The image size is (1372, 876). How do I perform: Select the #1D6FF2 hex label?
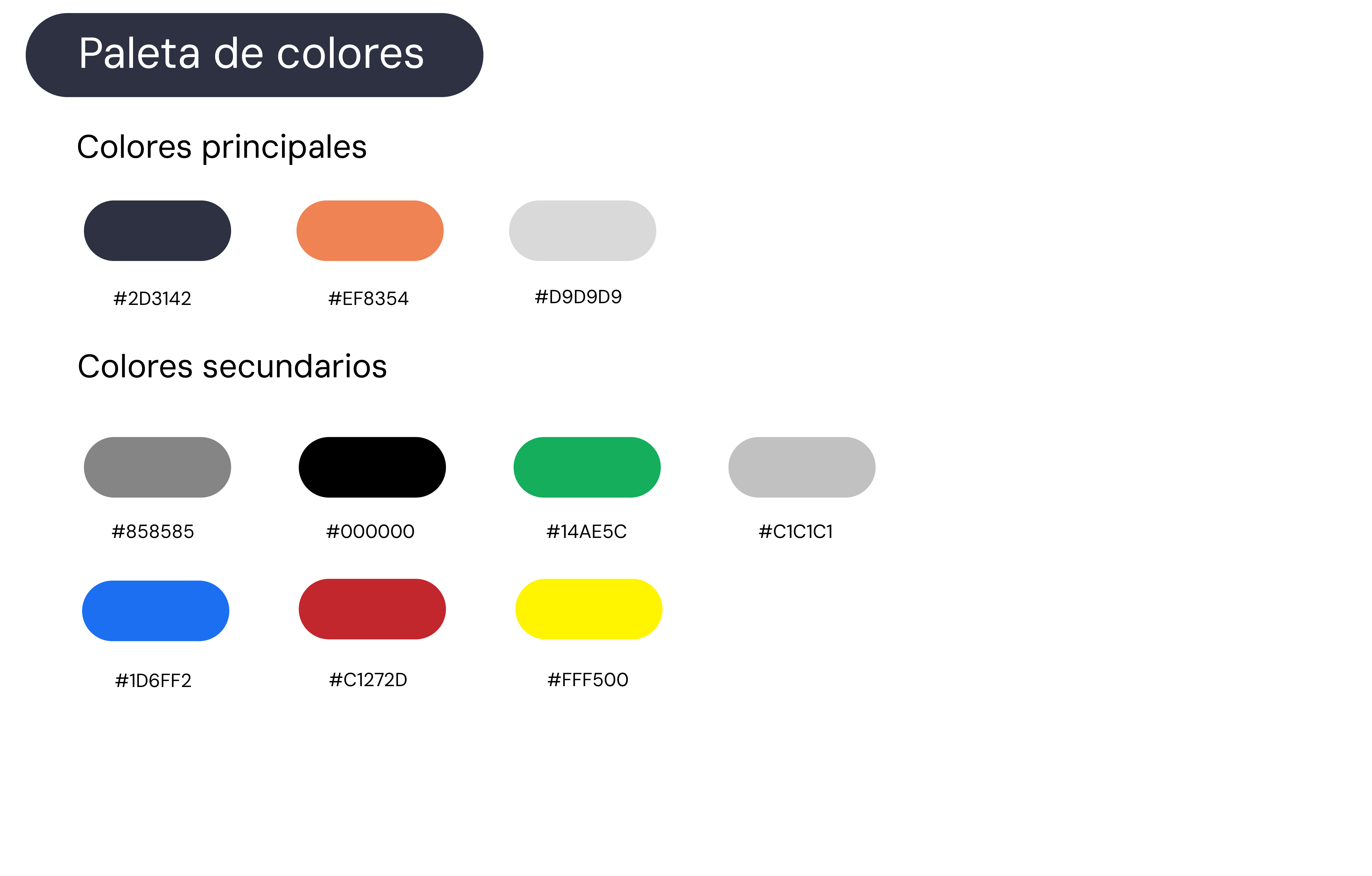pyautogui.click(x=153, y=681)
